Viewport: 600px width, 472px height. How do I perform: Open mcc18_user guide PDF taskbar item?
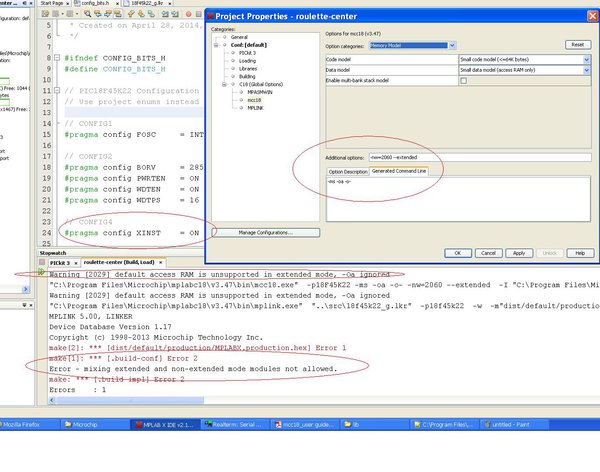pos(305,425)
